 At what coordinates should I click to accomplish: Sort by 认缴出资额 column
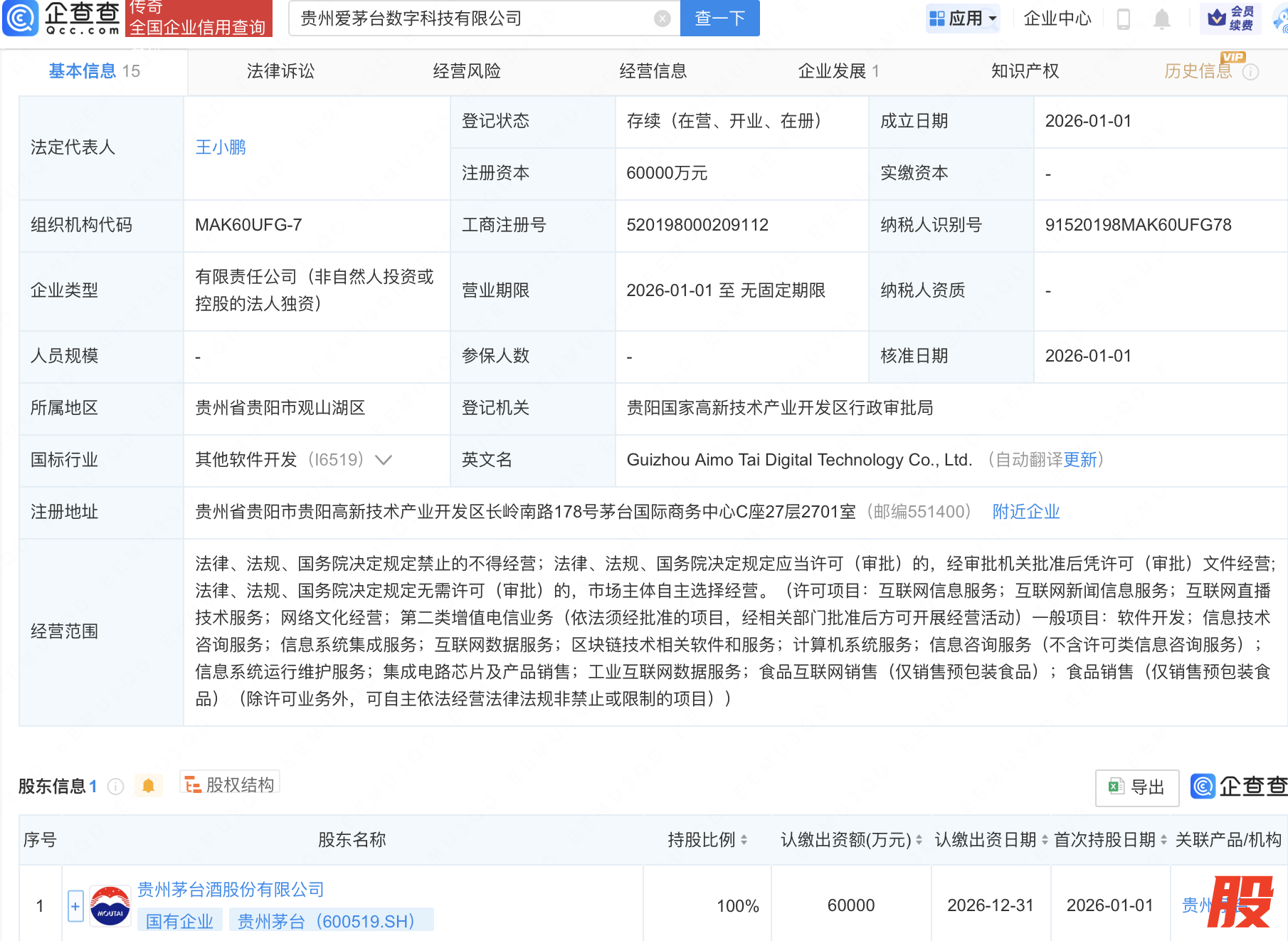point(919,840)
